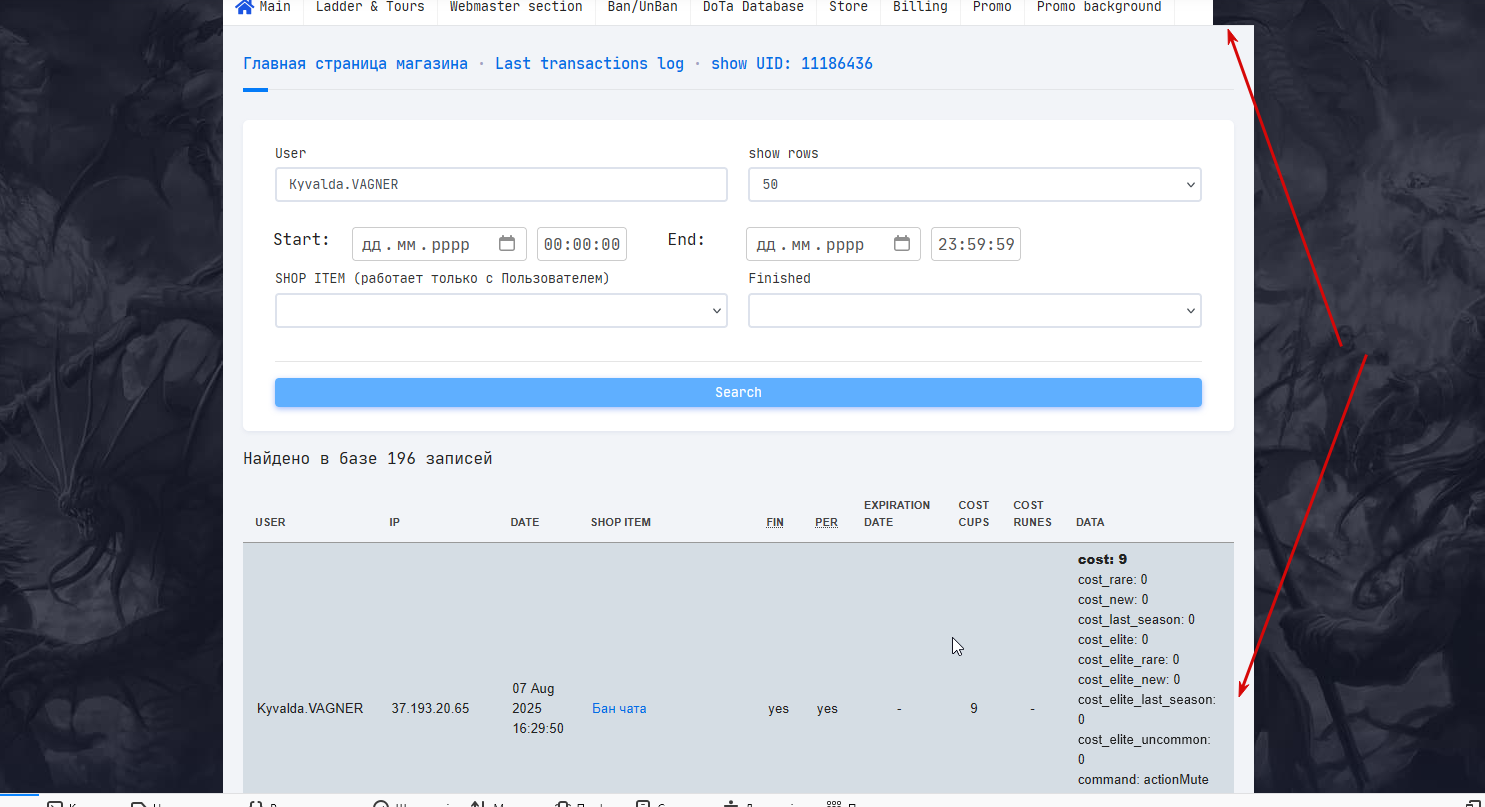Image resolution: width=1485 pixels, height=807 pixels.
Task: Open the Last transactions log link
Action: [589, 63]
